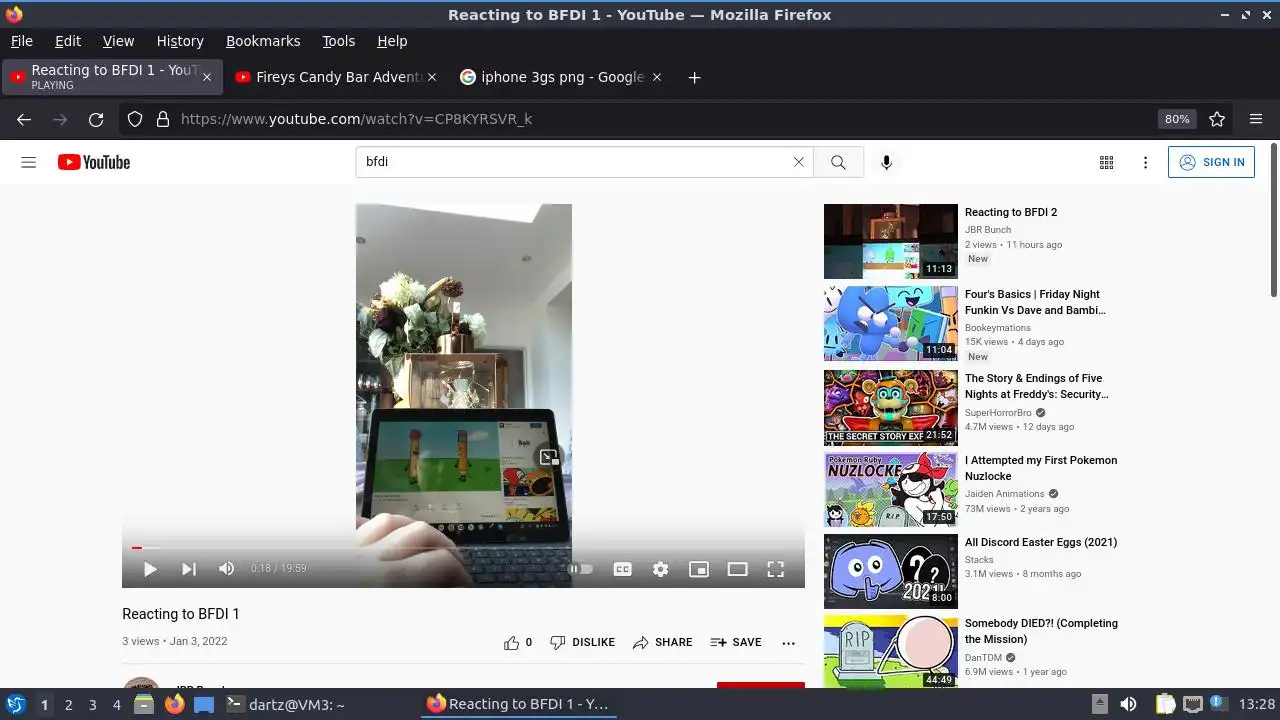
Task: Open tracking protection shield icon
Action: coord(135,119)
